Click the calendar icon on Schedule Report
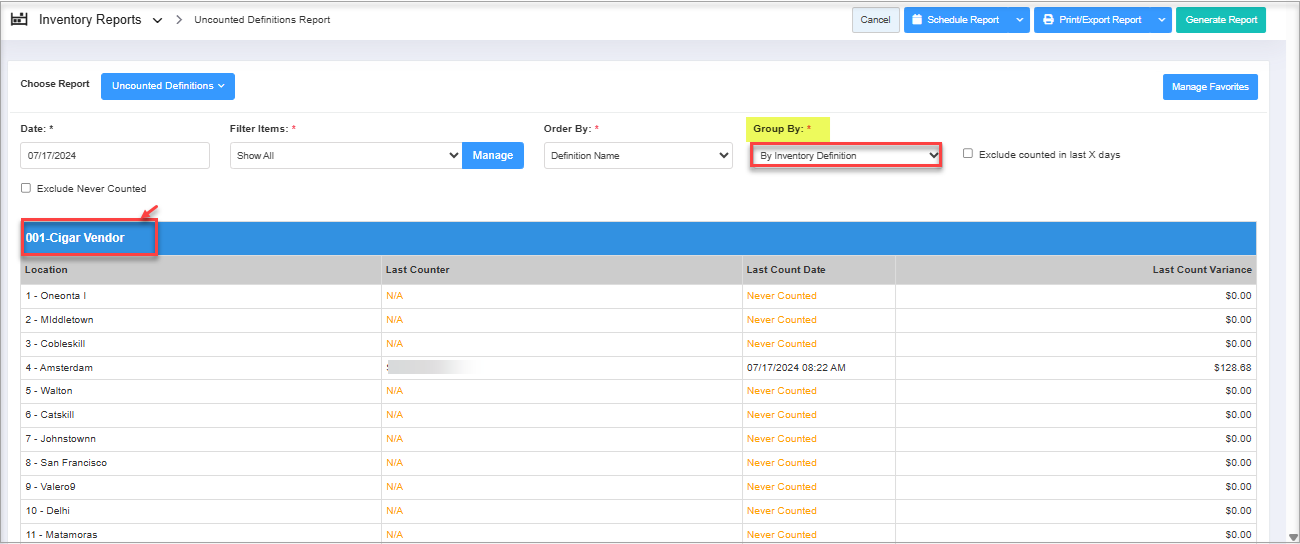This screenshot has width=1300, height=544. [917, 20]
